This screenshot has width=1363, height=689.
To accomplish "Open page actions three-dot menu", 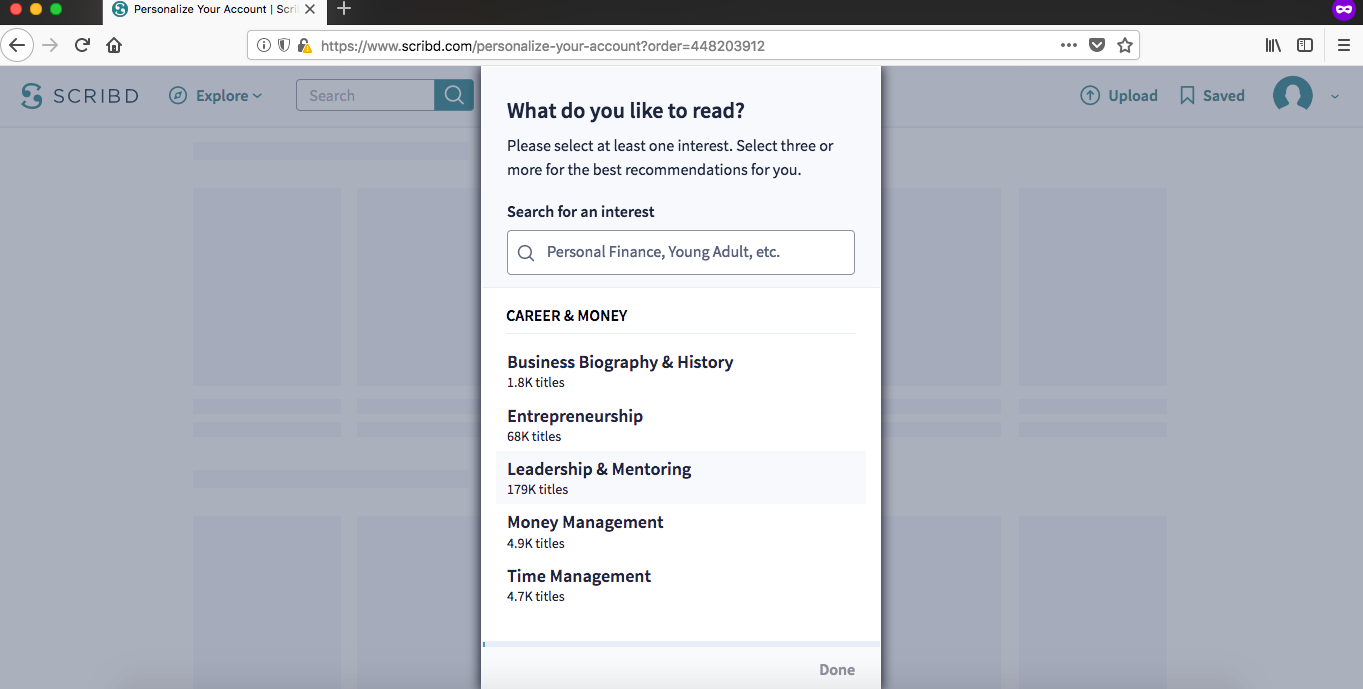I will [1069, 45].
